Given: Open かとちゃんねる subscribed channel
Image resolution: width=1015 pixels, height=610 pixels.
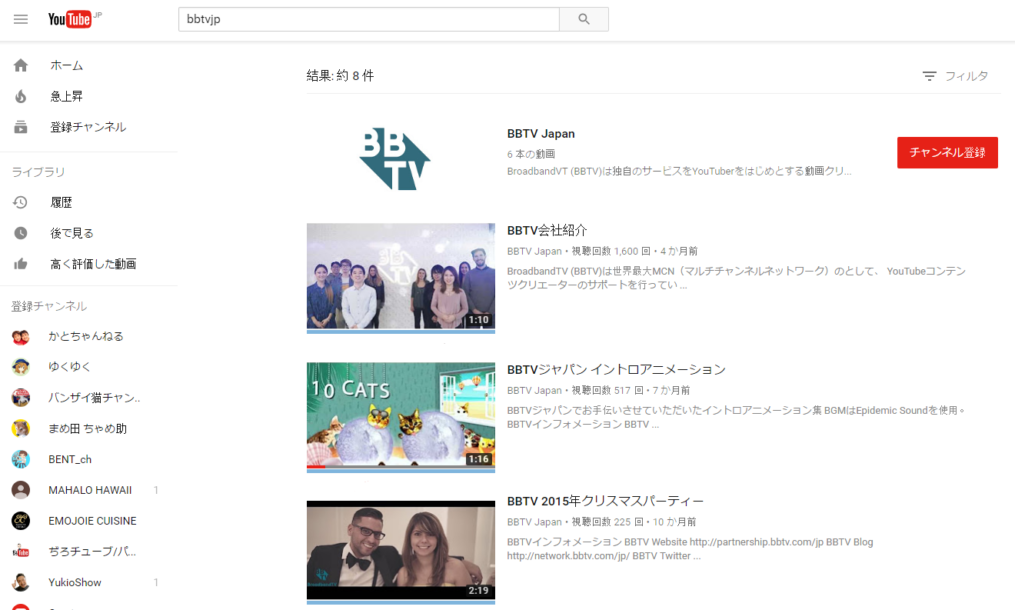Looking at the screenshot, I should [x=85, y=336].
